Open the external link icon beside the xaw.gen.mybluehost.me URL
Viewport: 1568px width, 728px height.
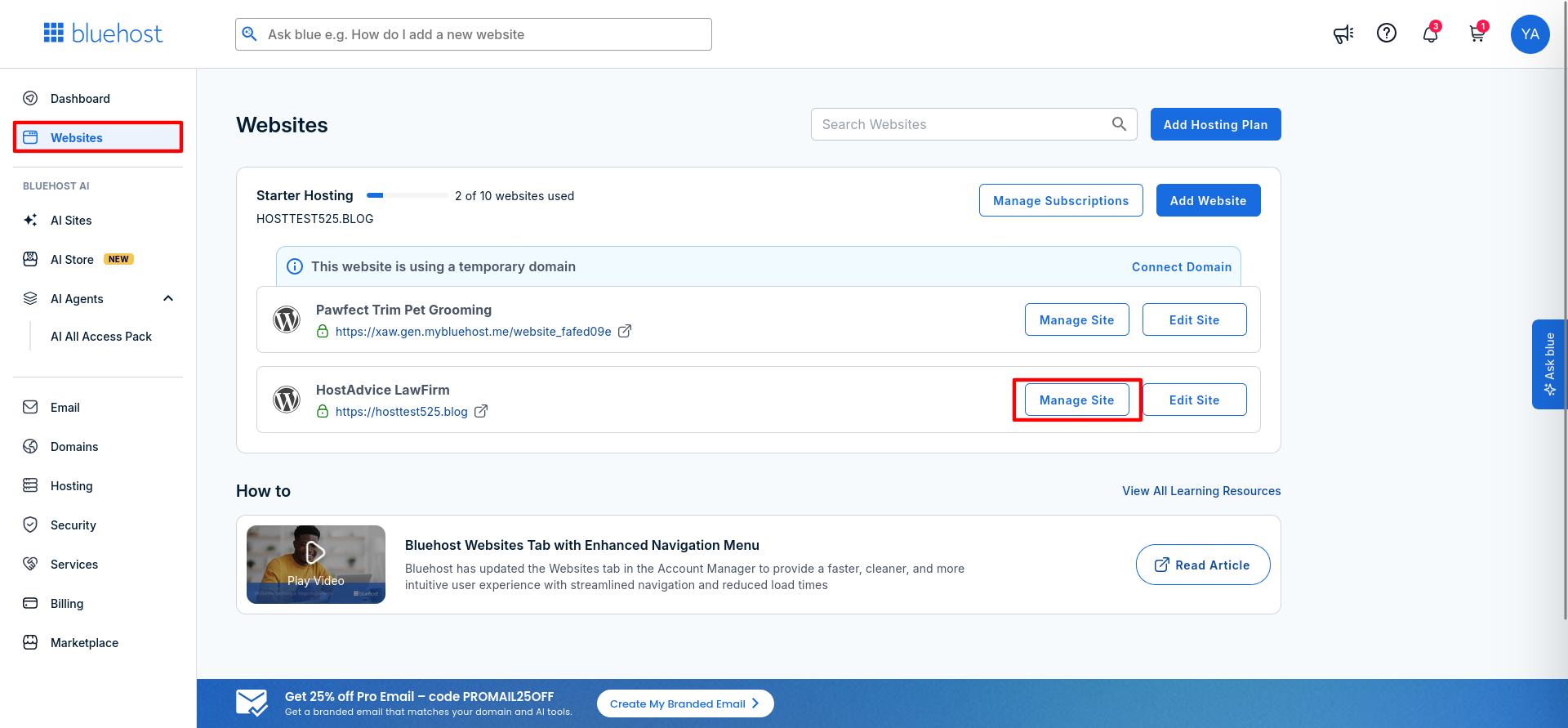[x=625, y=331]
